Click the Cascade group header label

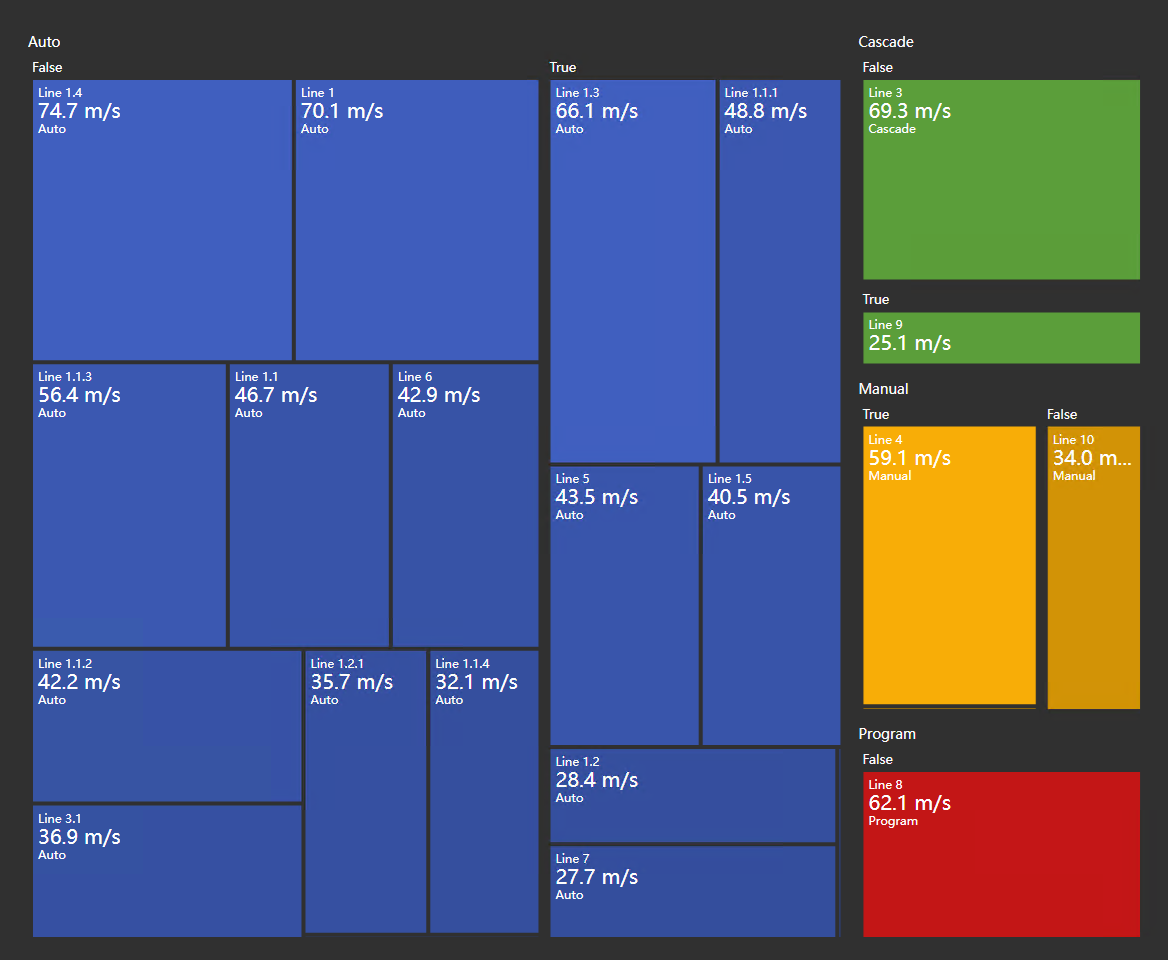886,42
